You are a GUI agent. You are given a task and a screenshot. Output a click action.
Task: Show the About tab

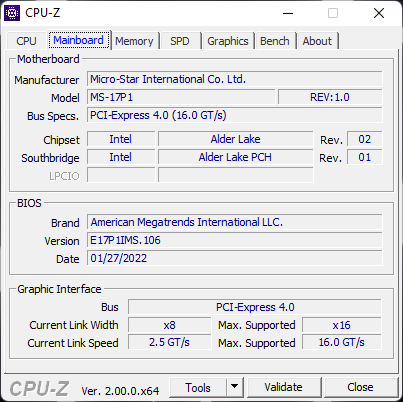tap(317, 41)
